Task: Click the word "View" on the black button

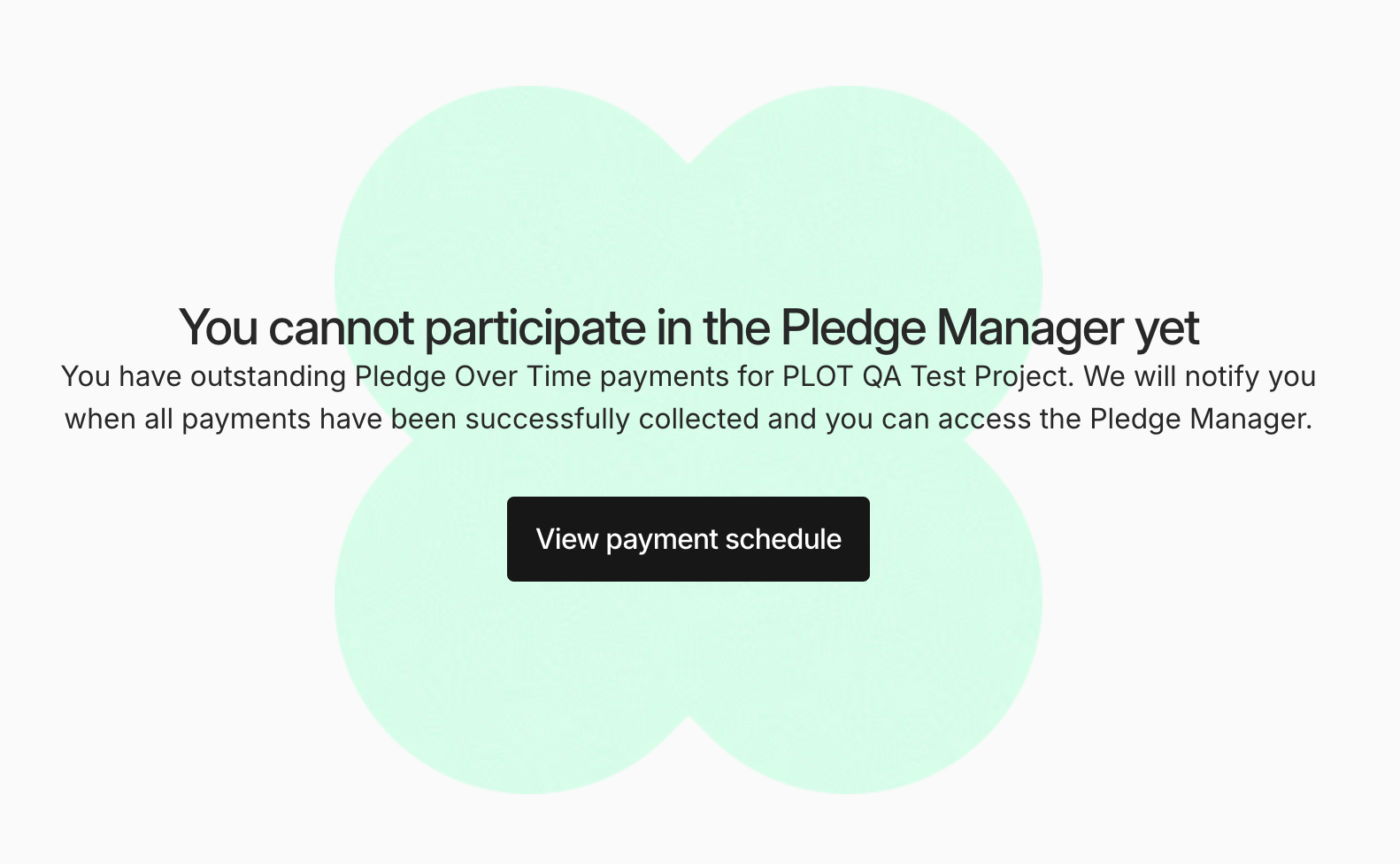Action: pyautogui.click(x=567, y=539)
